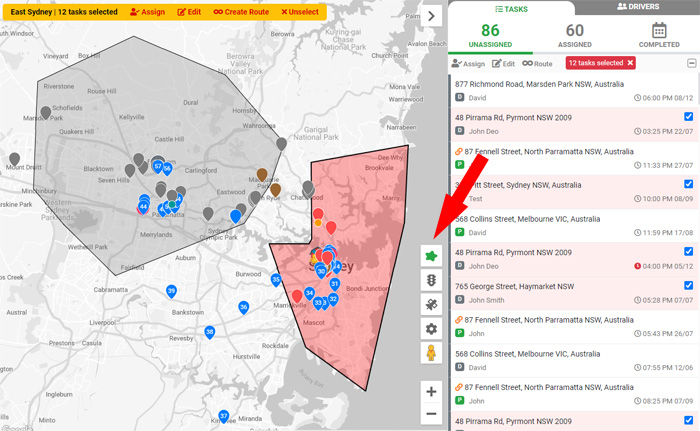
Task: Select the yellow Street View pegman
Action: point(431,353)
